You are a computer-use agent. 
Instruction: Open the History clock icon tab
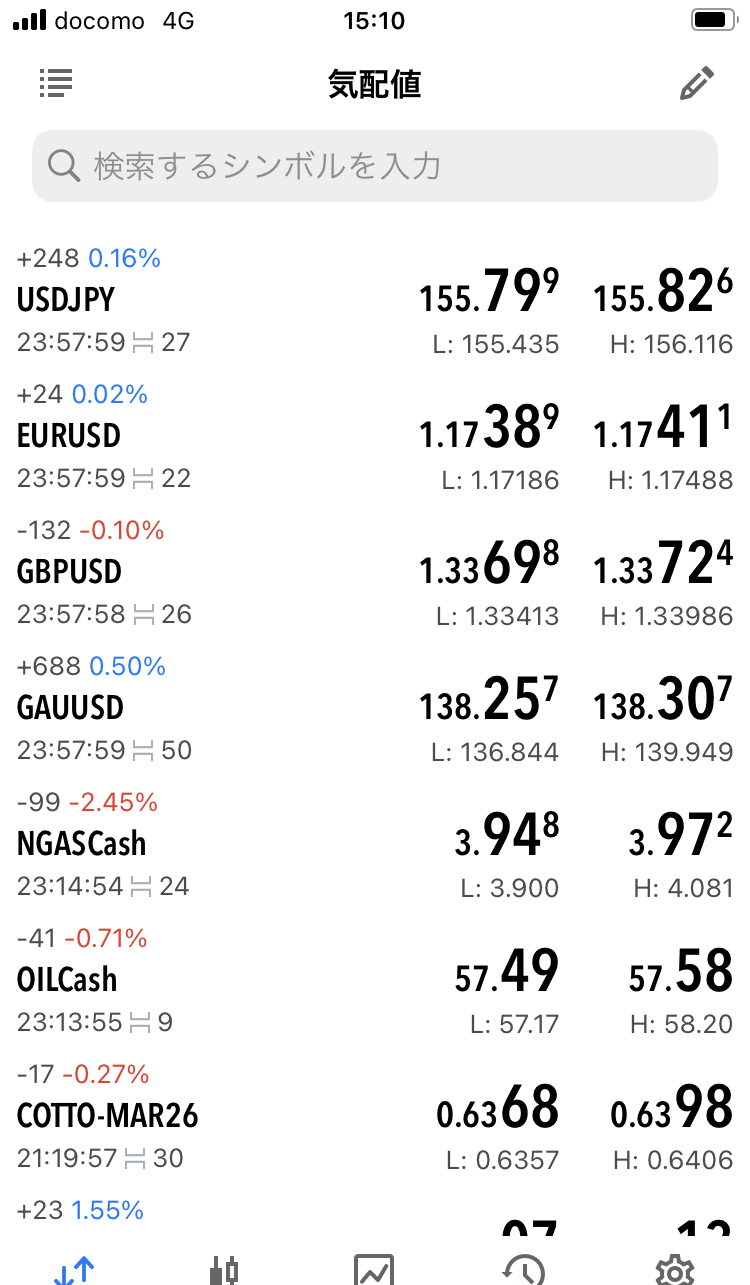click(x=524, y=1269)
